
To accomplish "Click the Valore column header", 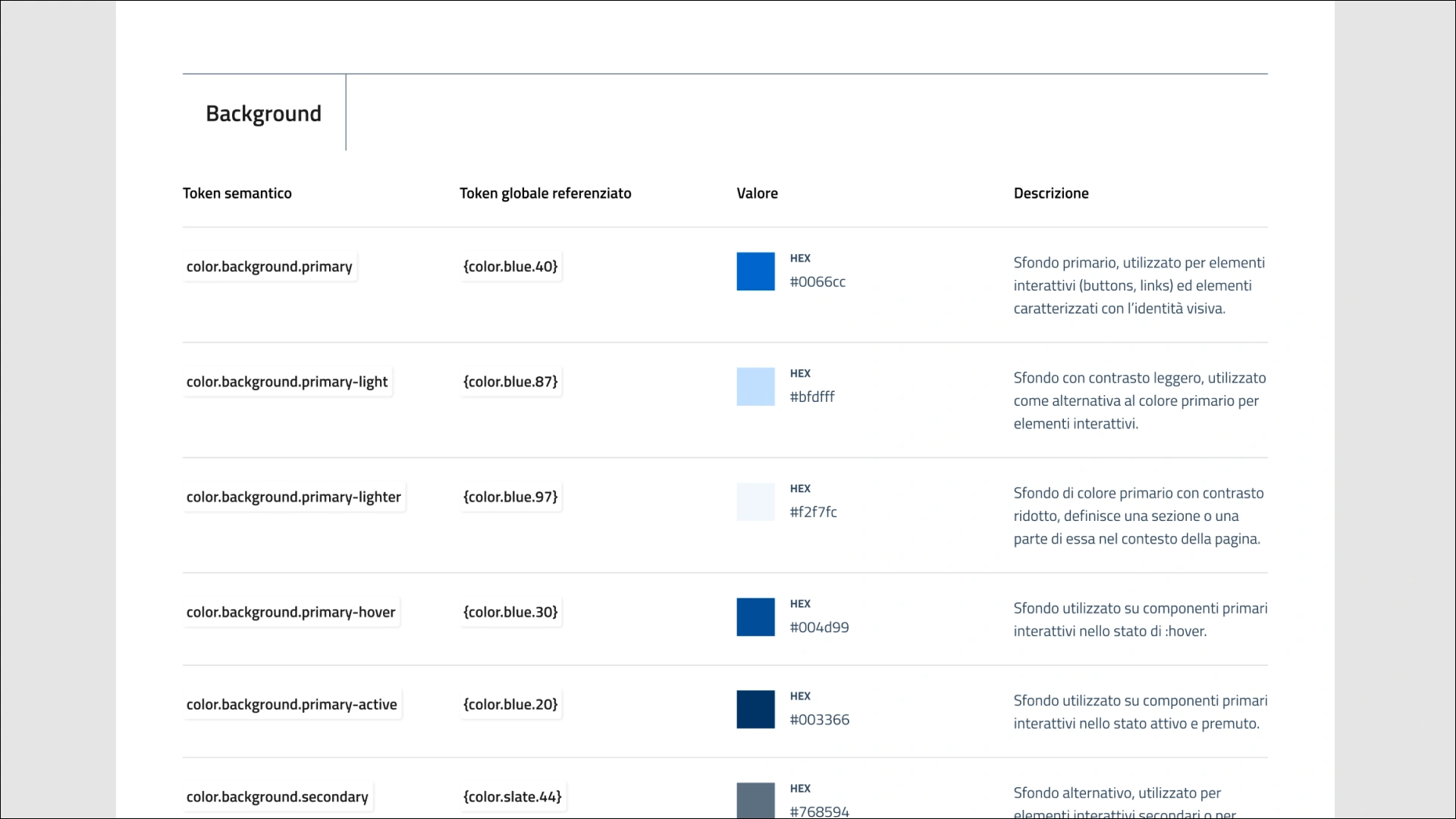I will [757, 193].
